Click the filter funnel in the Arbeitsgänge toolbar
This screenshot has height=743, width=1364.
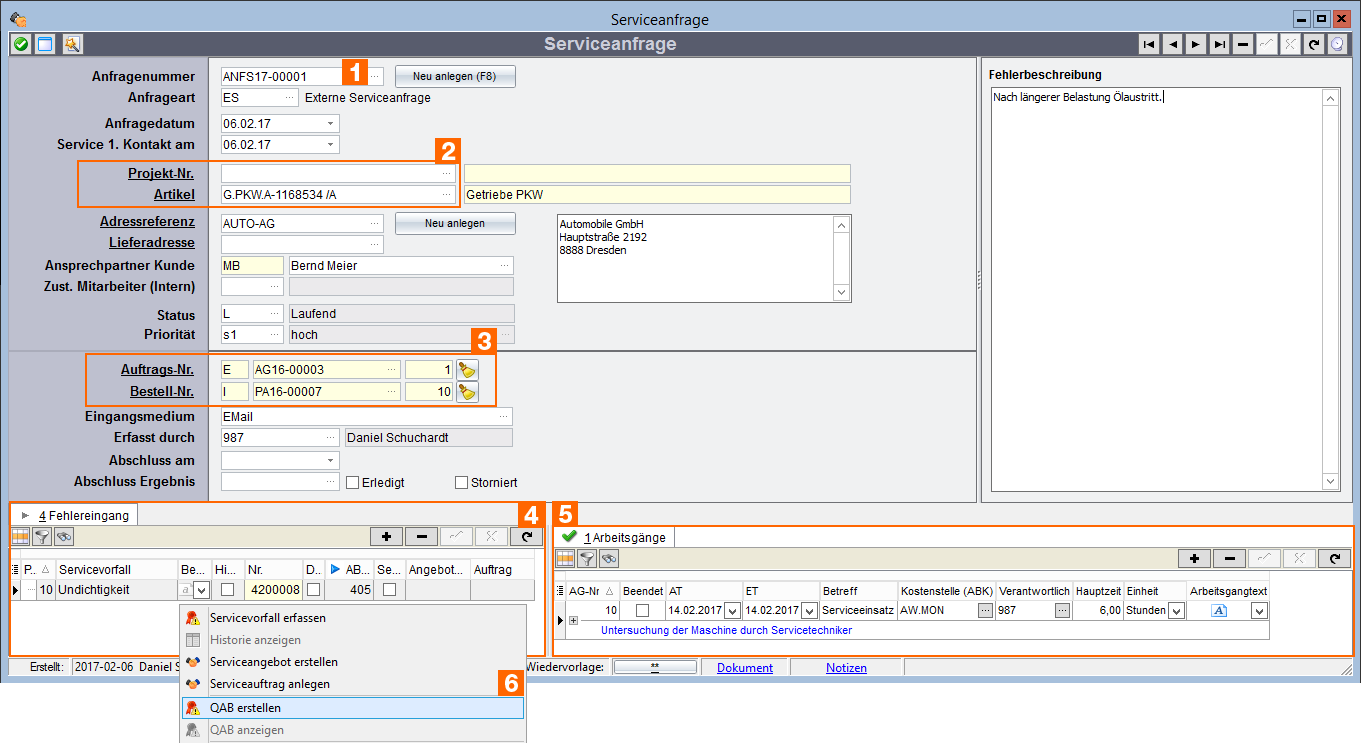click(x=587, y=558)
